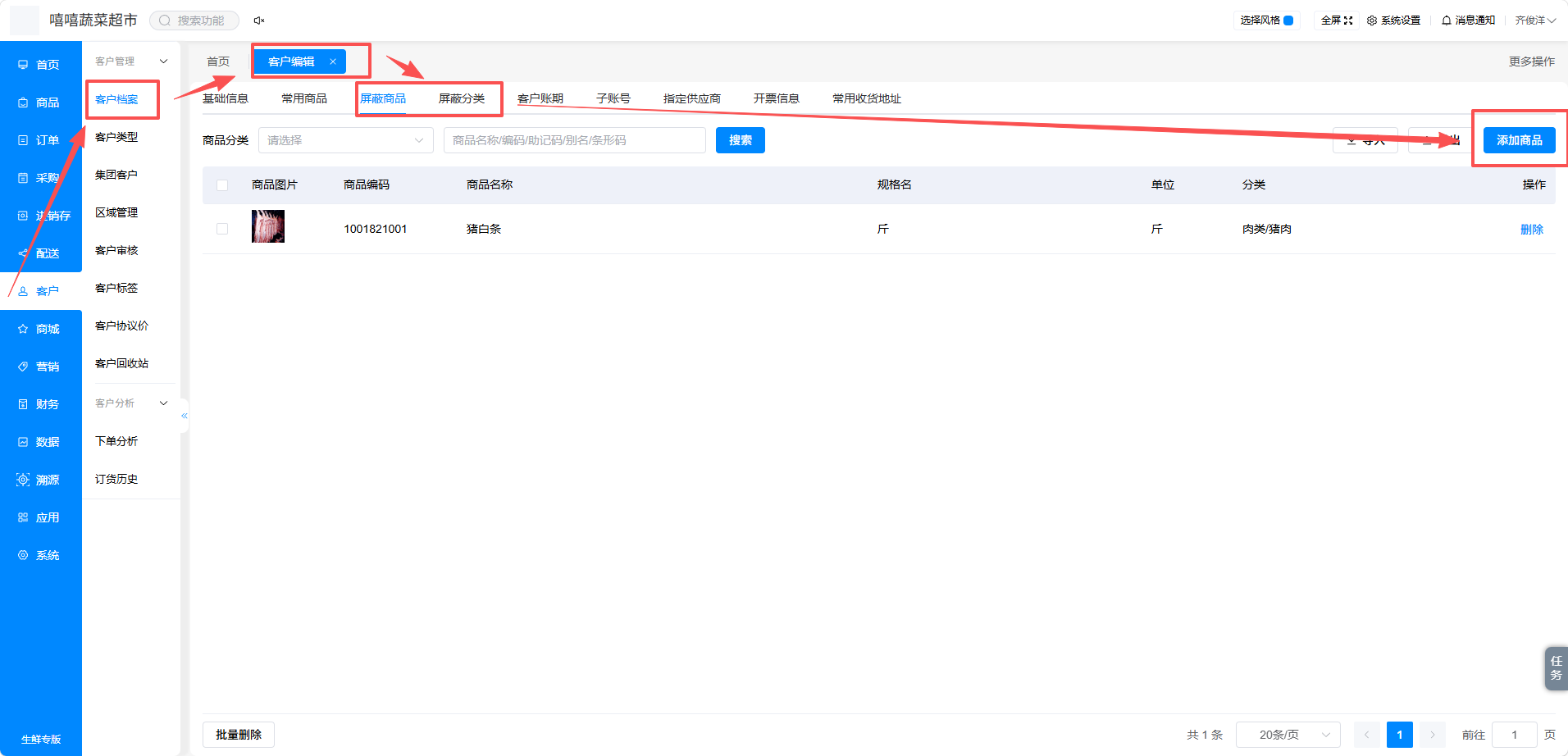Screen dimensions: 1568x756
Task: Open the 系统 sidebar module
Action: [40, 555]
